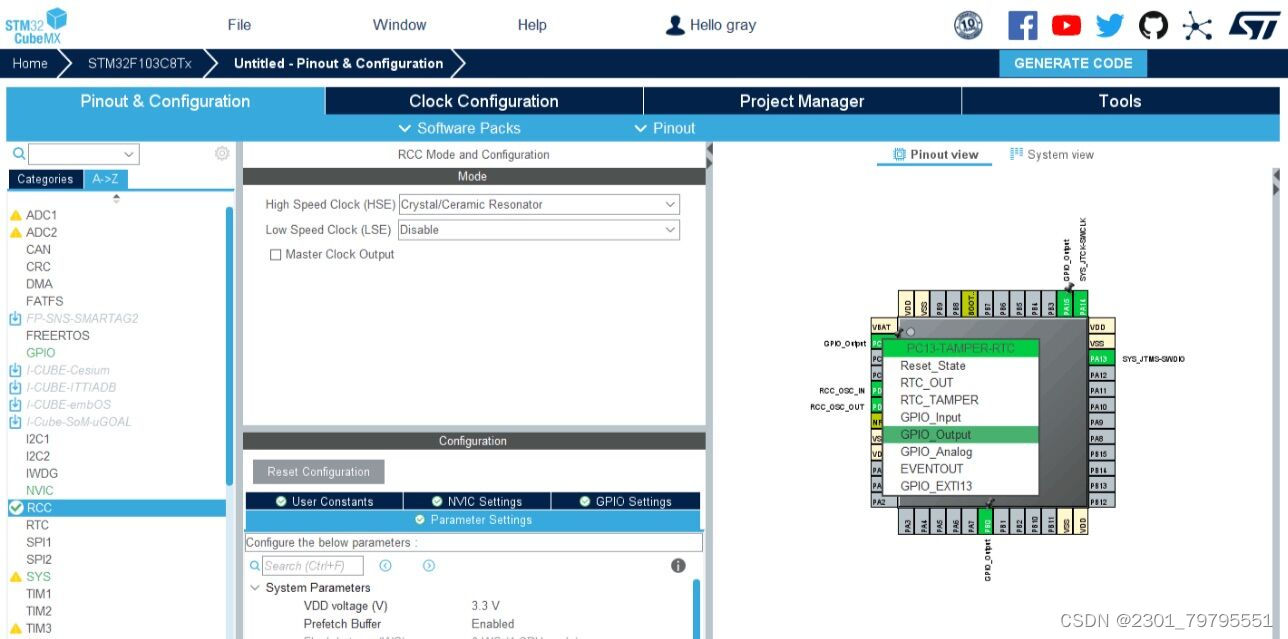
Task: Open the peripheral search combo box dropdown
Action: [x=129, y=154]
